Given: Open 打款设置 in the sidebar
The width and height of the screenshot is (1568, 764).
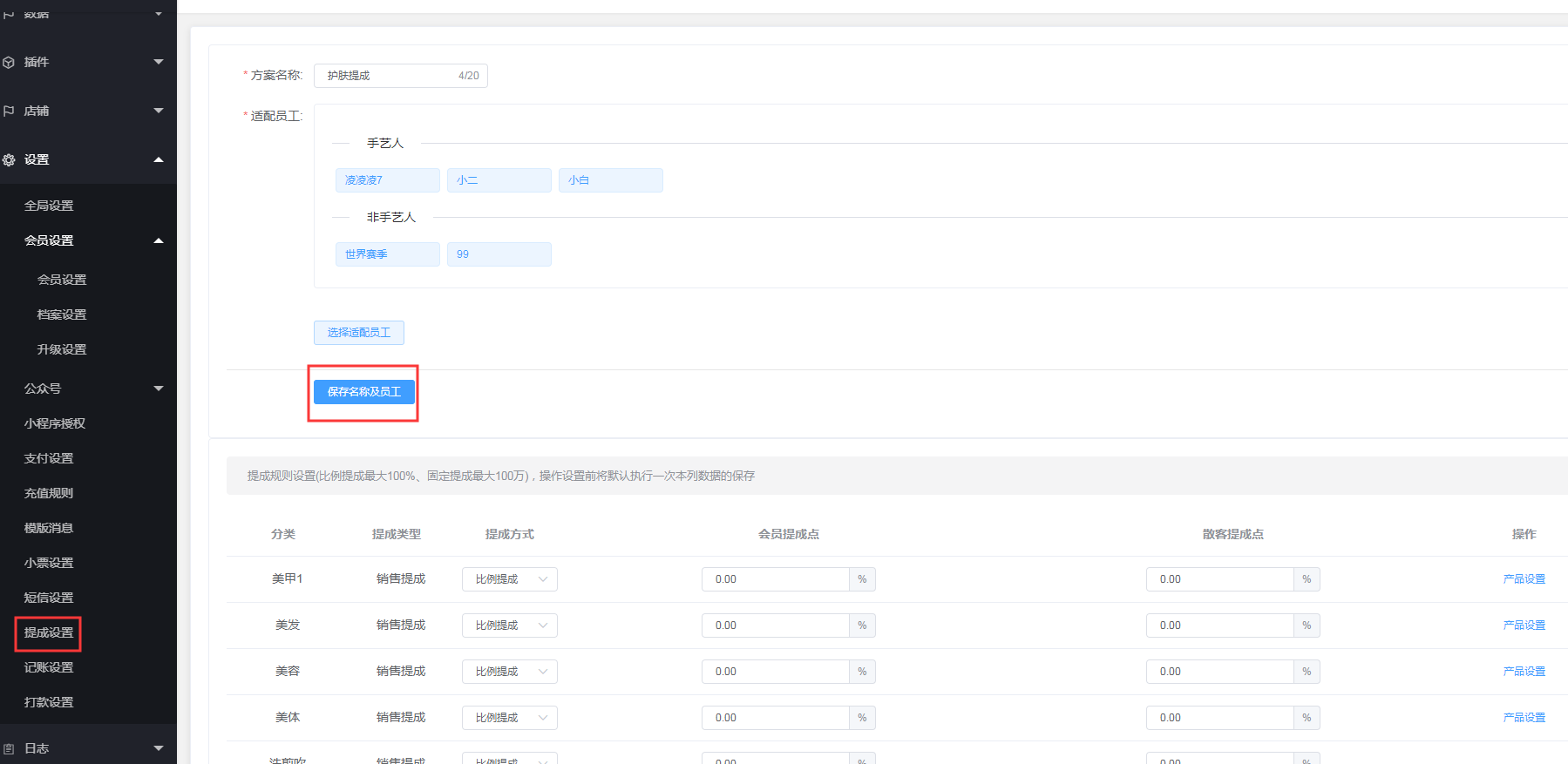Looking at the screenshot, I should click(49, 702).
